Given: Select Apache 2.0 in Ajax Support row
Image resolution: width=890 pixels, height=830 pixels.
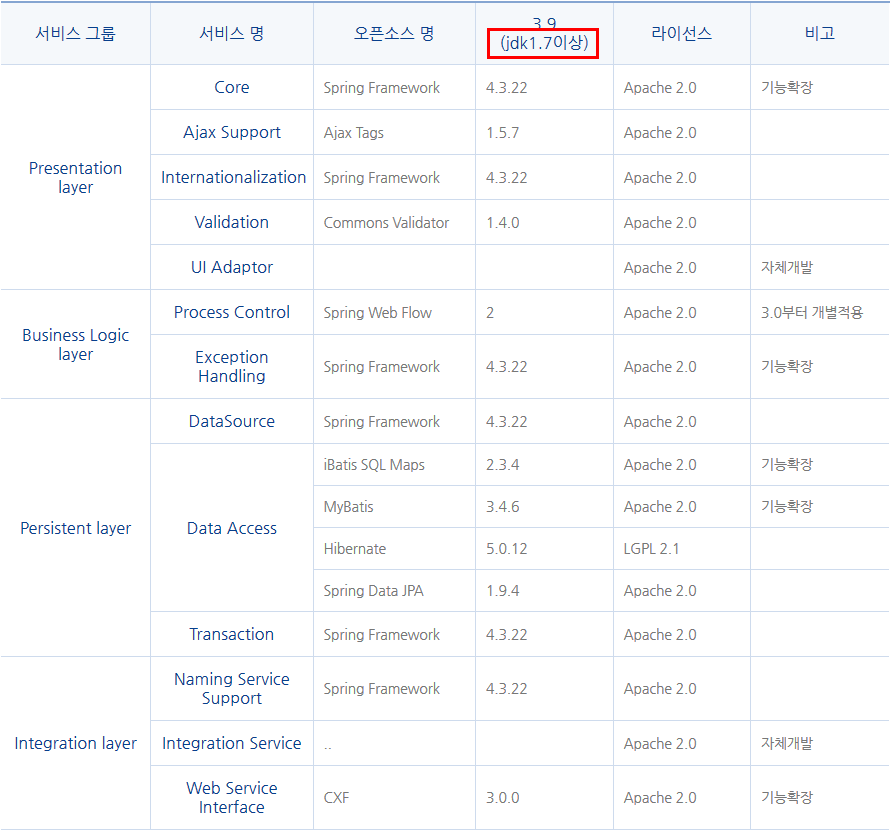Looking at the screenshot, I should click(682, 132).
